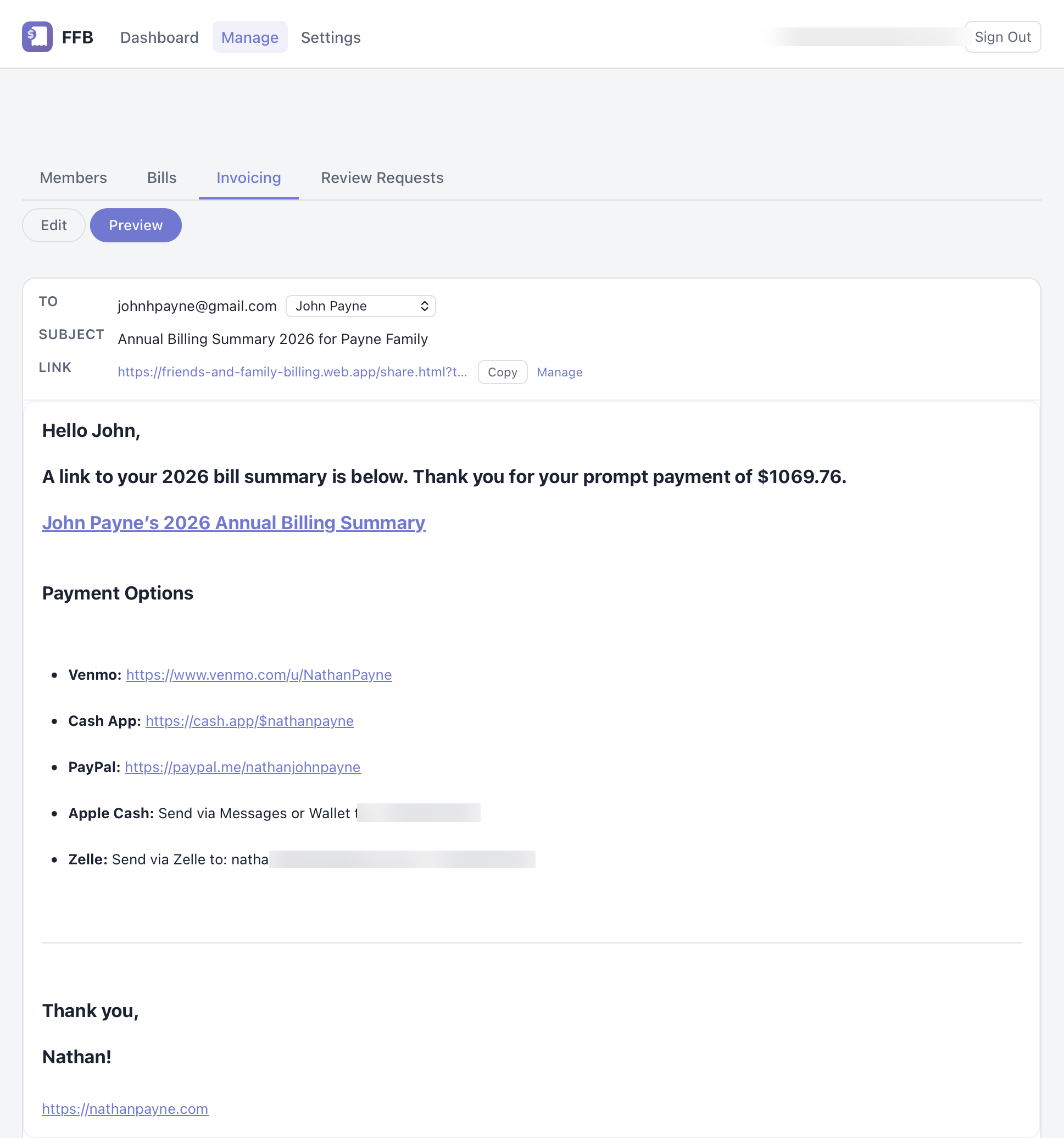Enable Preview mode

pos(136,225)
